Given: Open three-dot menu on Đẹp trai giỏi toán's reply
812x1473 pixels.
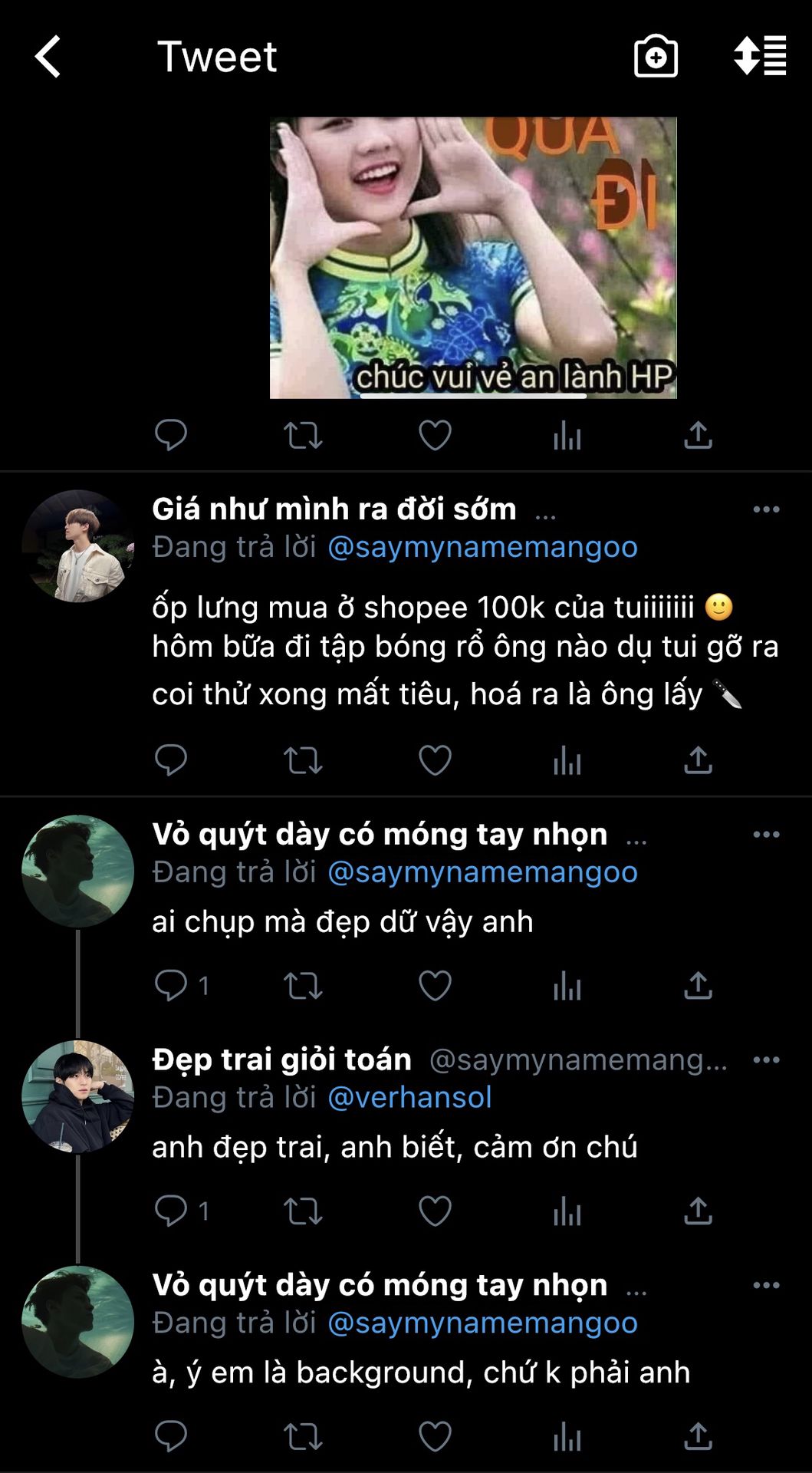Looking at the screenshot, I should click(766, 1060).
